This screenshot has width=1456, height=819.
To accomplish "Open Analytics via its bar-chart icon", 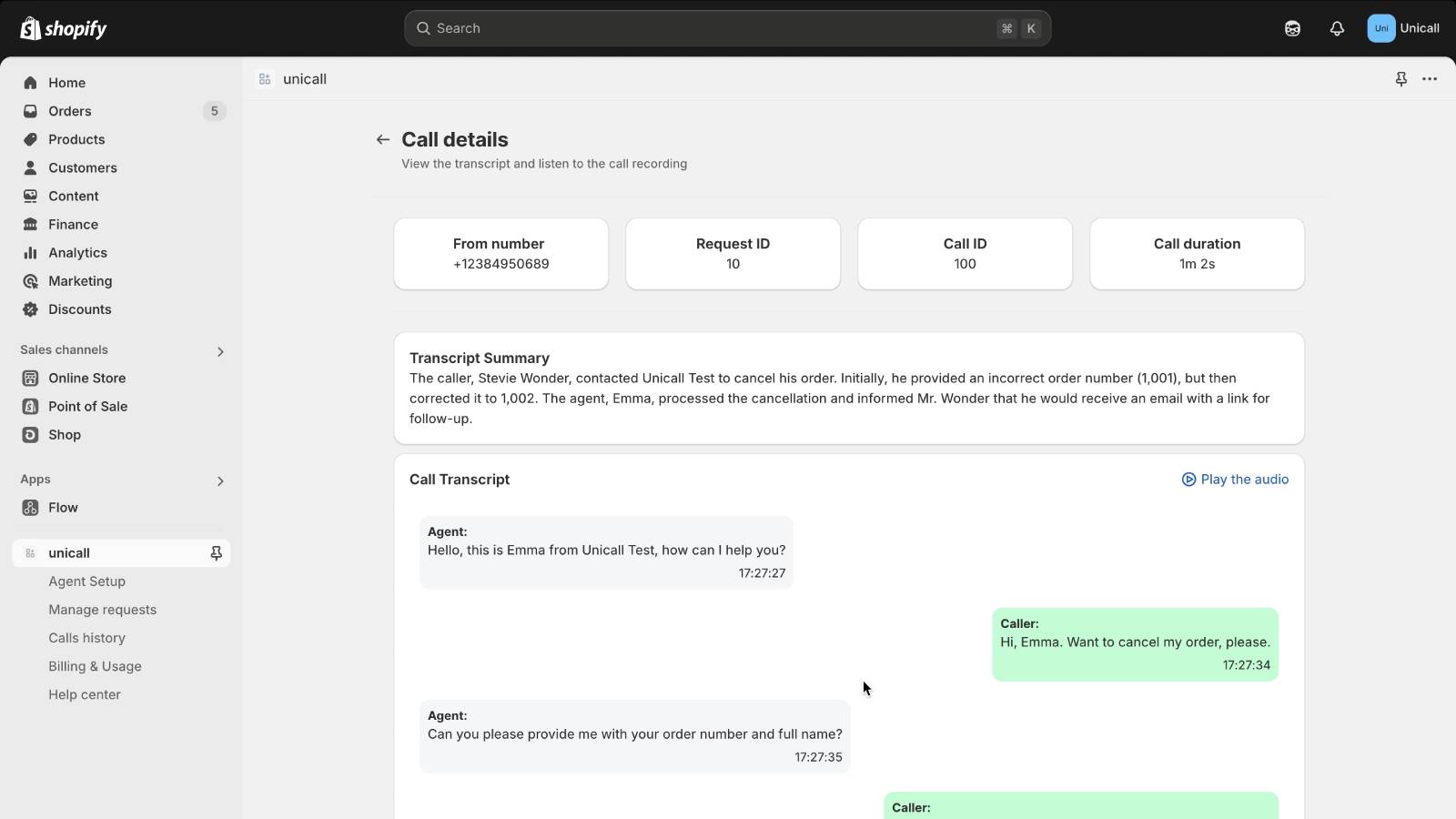I will coord(30,253).
